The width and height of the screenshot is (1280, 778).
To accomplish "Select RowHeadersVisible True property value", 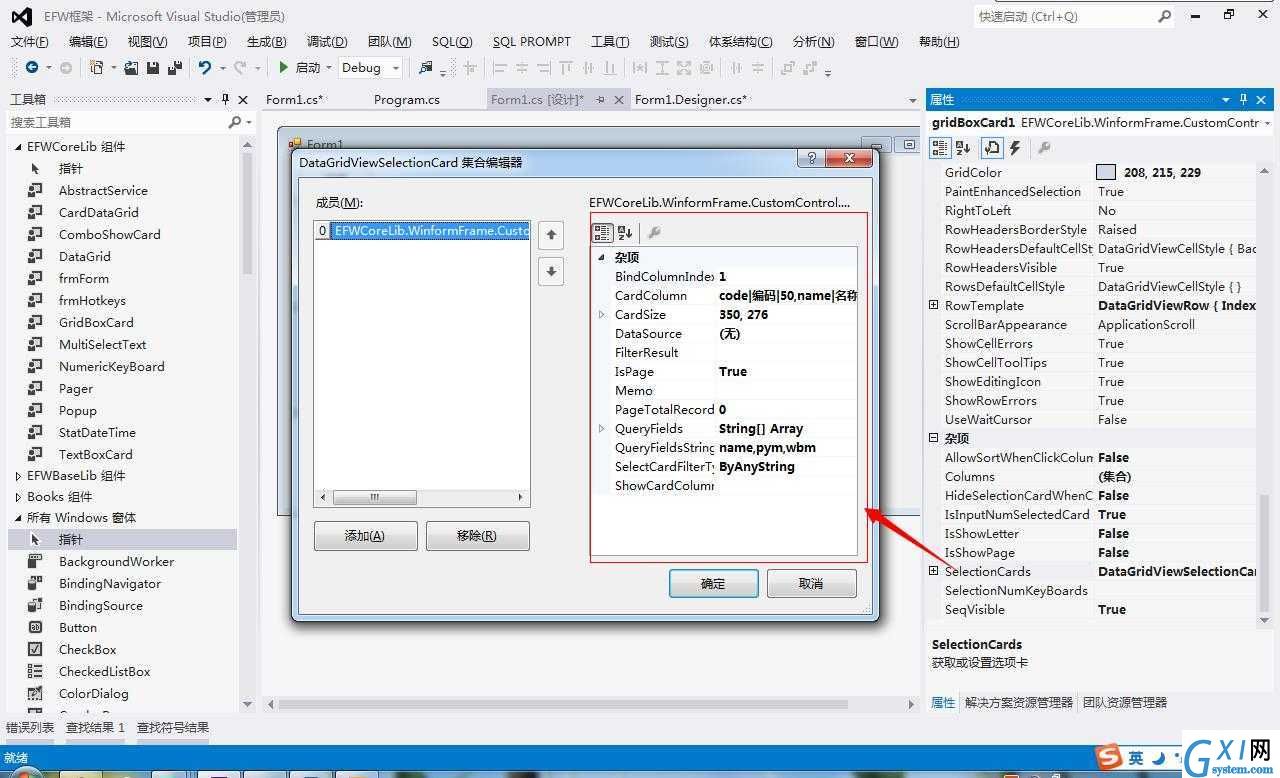I will click(1111, 267).
